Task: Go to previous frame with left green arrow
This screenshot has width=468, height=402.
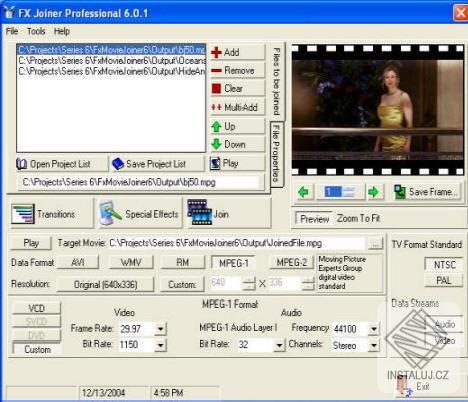Action: coord(303,192)
